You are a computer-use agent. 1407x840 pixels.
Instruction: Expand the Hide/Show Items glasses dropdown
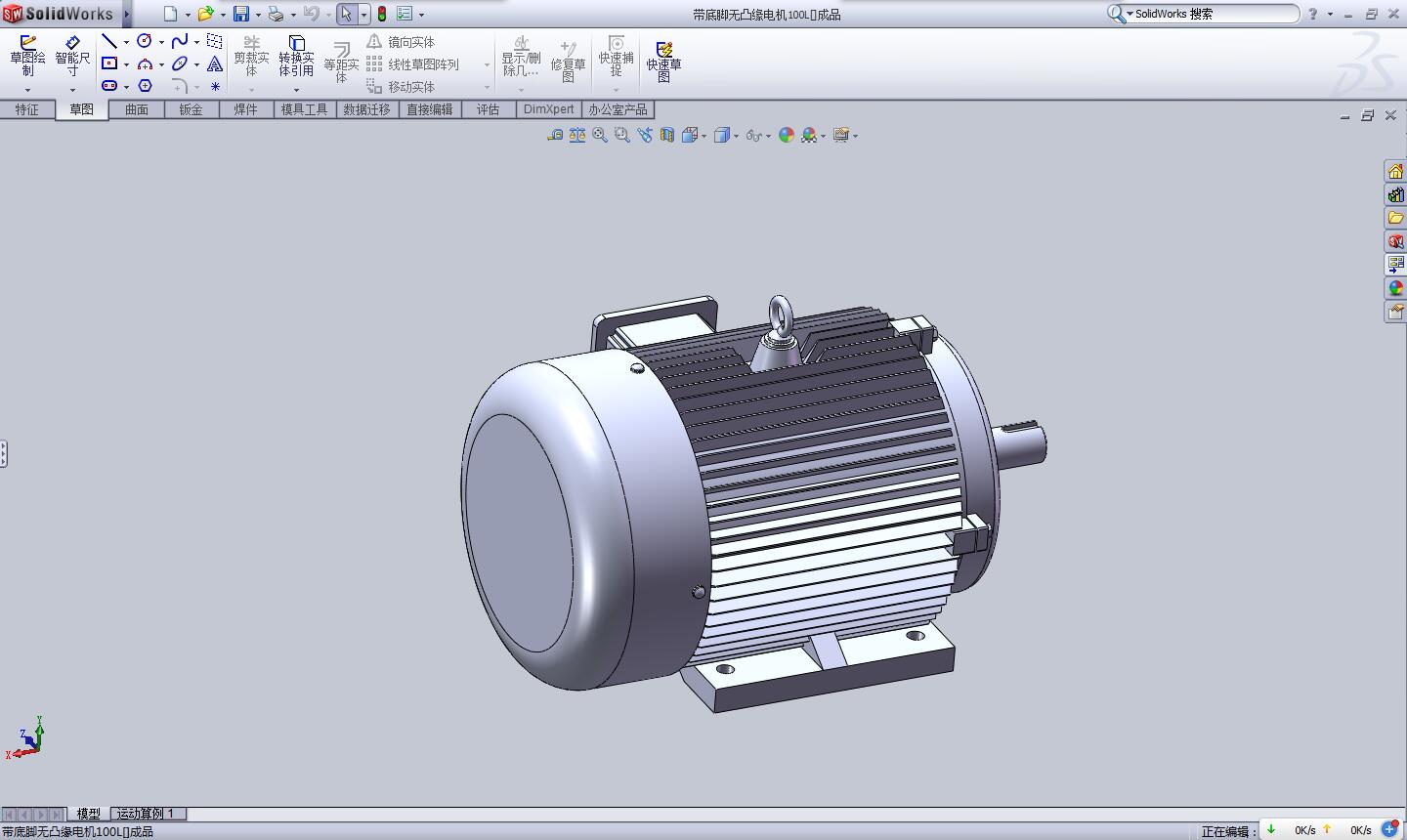(768, 137)
